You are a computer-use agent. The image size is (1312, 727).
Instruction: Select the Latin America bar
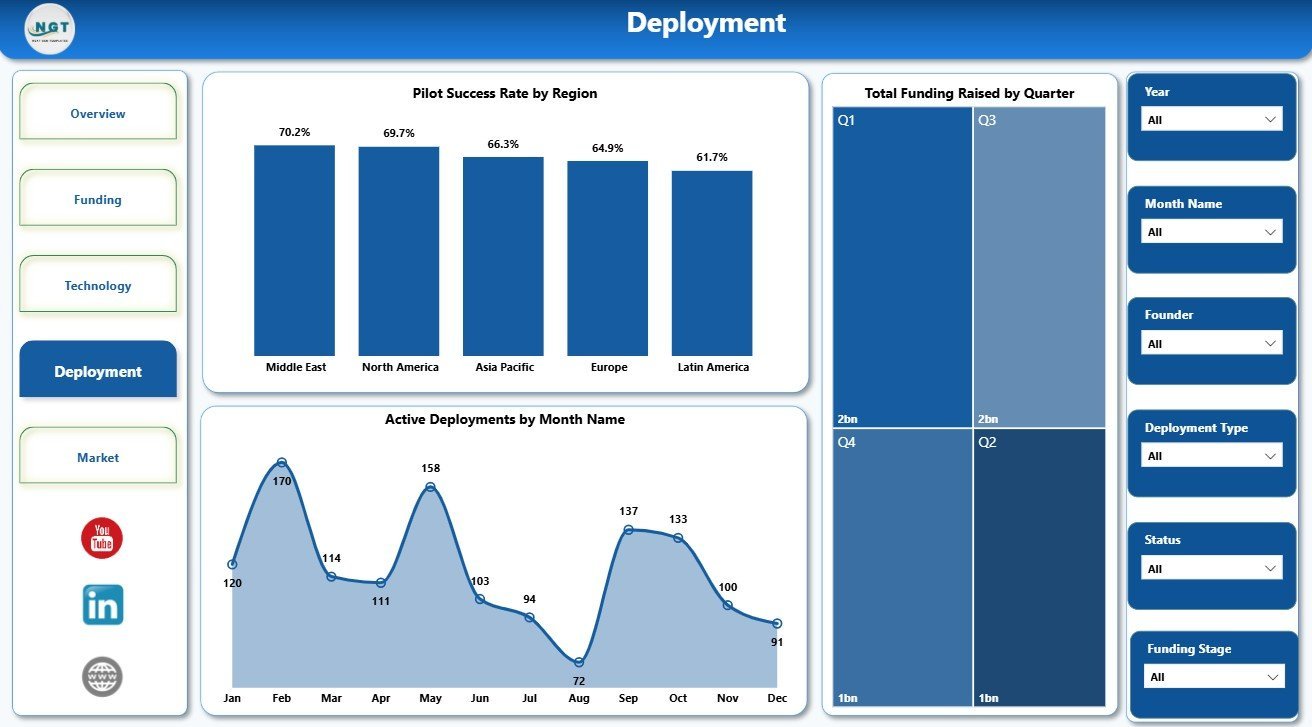[712, 263]
